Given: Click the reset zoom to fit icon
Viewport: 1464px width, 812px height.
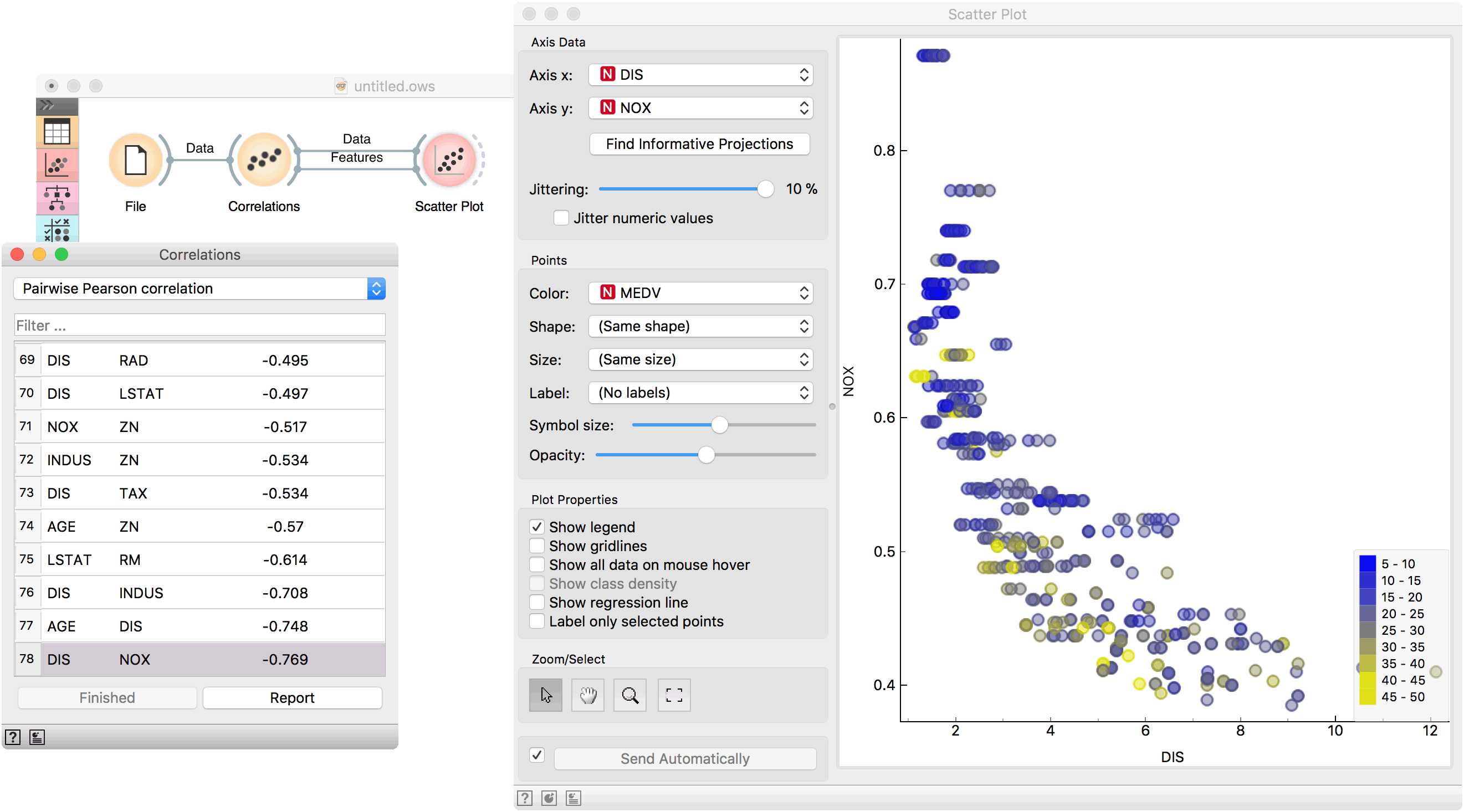Looking at the screenshot, I should coord(673,695).
